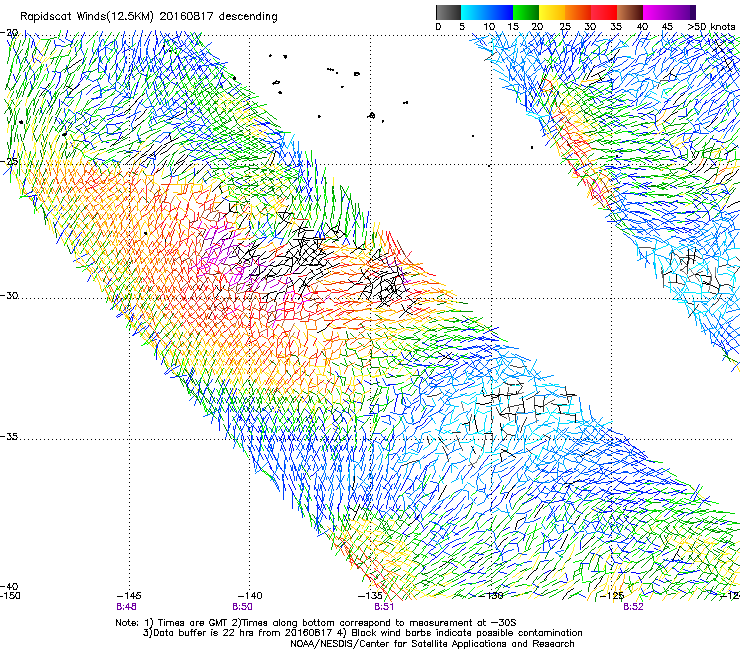740x650 pixels.
Task: Click the purple '8:48' time label
Action: click(126, 607)
